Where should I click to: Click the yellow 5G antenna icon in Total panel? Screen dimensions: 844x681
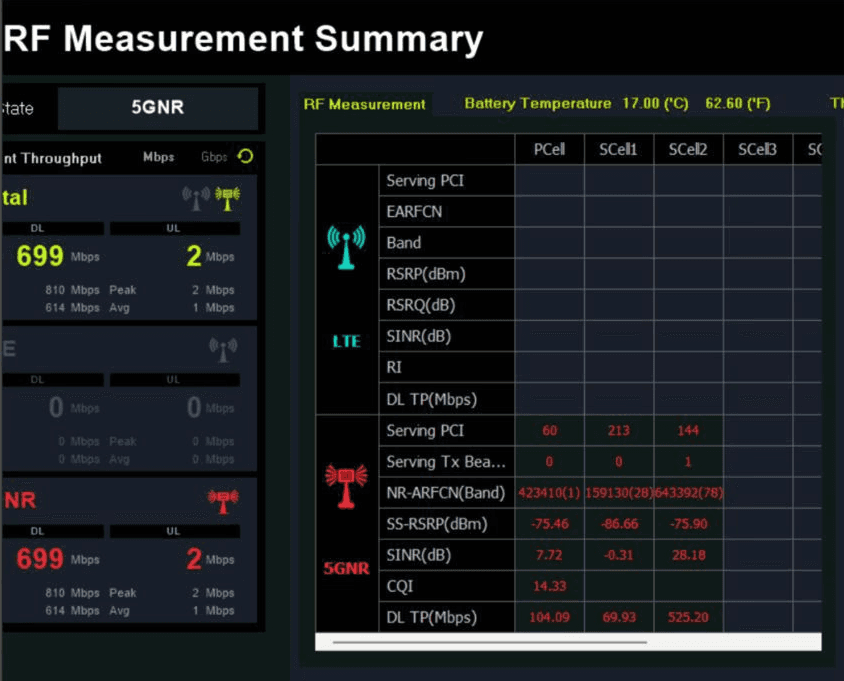[228, 198]
